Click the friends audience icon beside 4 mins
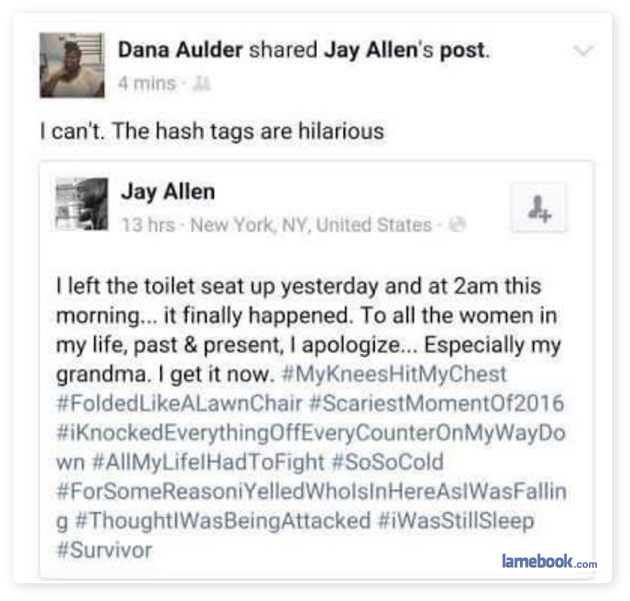 click(x=202, y=84)
